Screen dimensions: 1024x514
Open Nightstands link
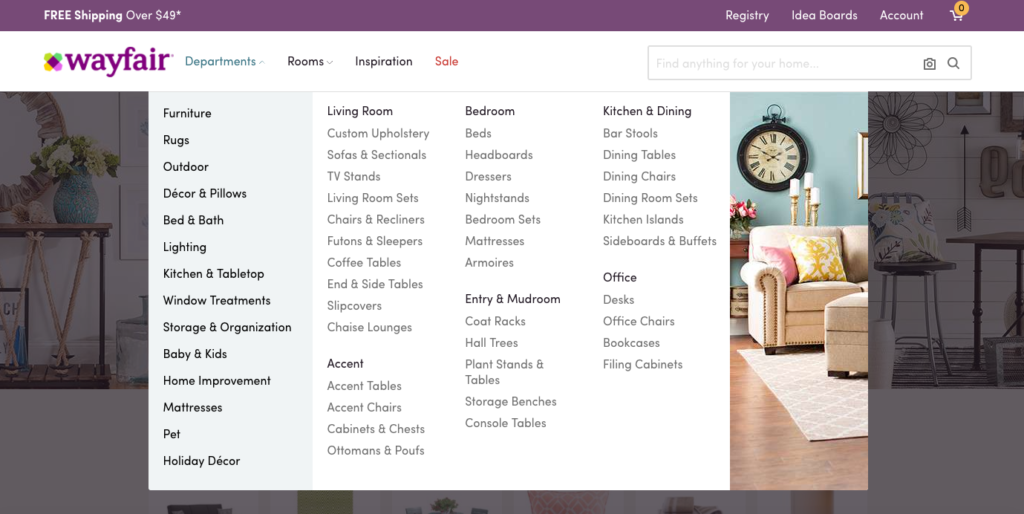[498, 198]
